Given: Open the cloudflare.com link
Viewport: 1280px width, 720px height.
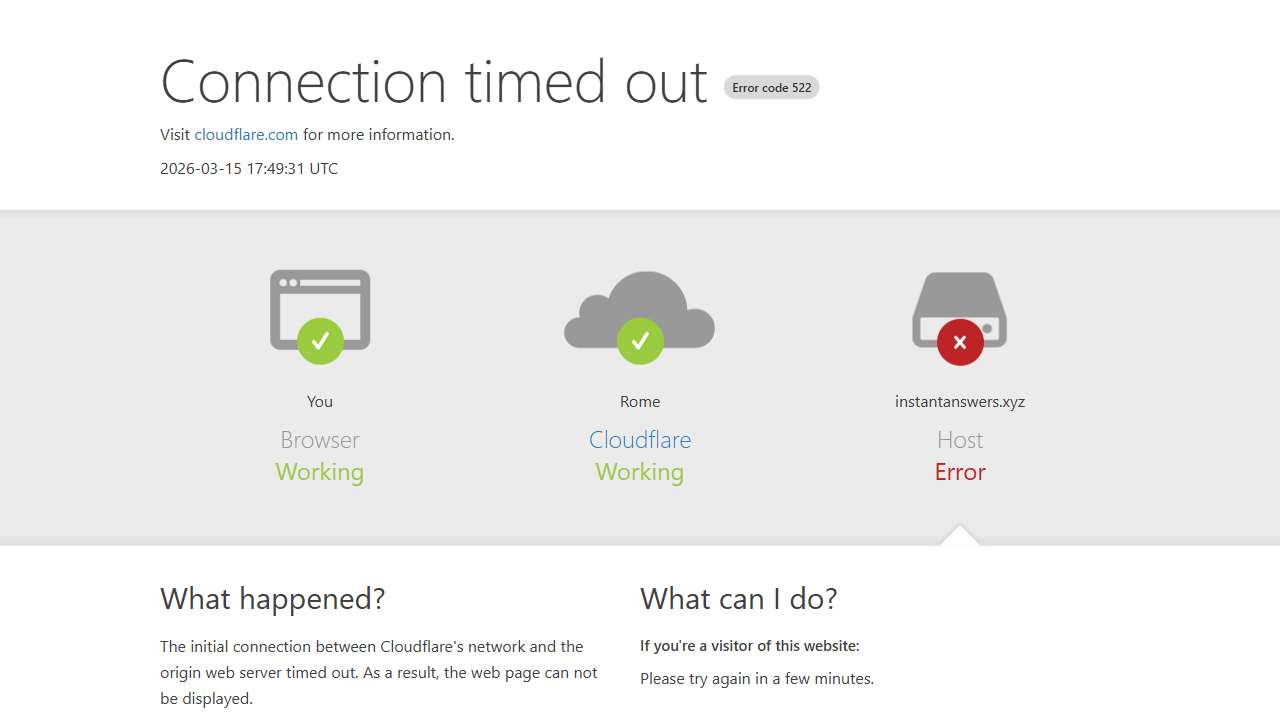Looking at the screenshot, I should click(246, 135).
